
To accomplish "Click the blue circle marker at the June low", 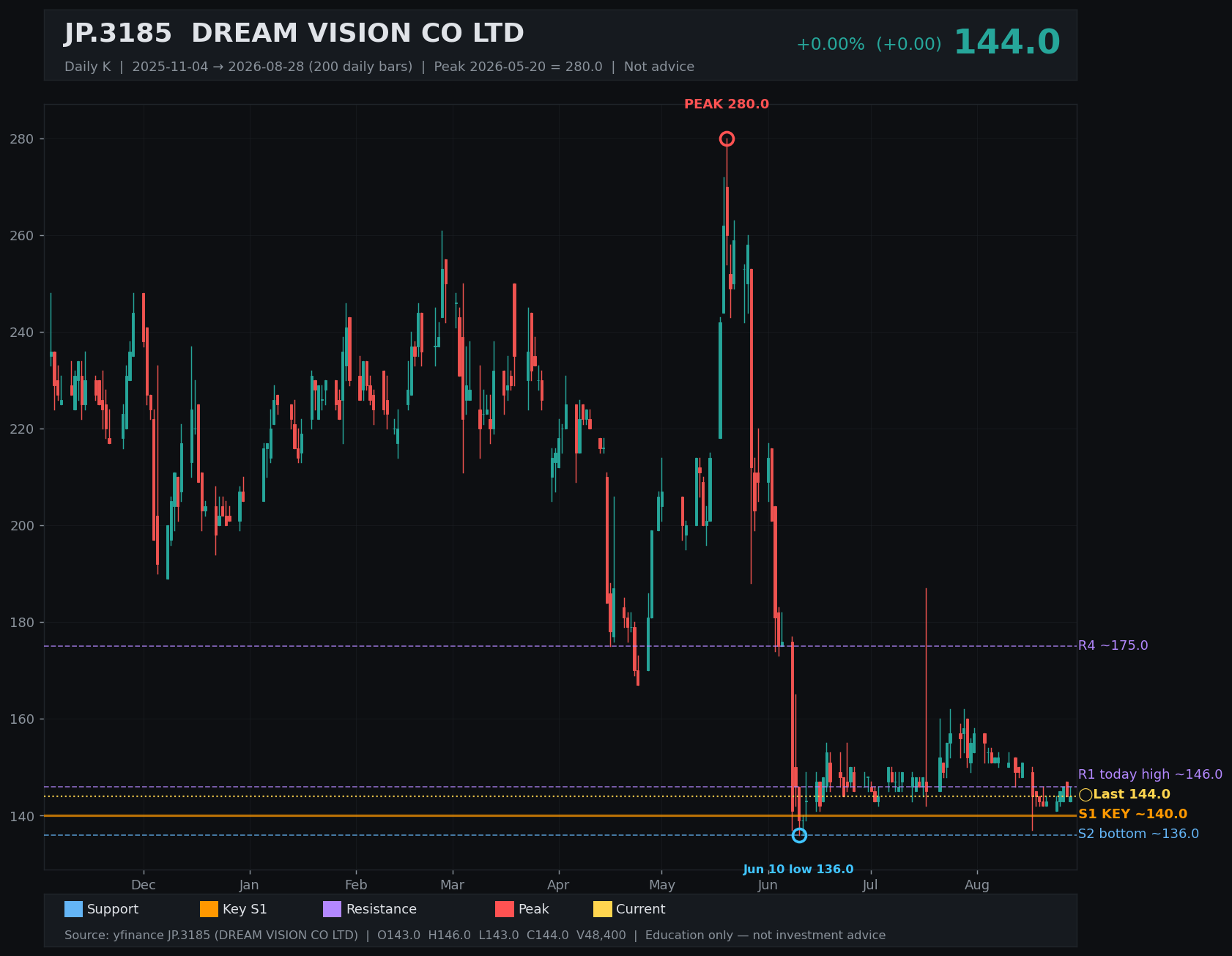I will pos(799,835).
